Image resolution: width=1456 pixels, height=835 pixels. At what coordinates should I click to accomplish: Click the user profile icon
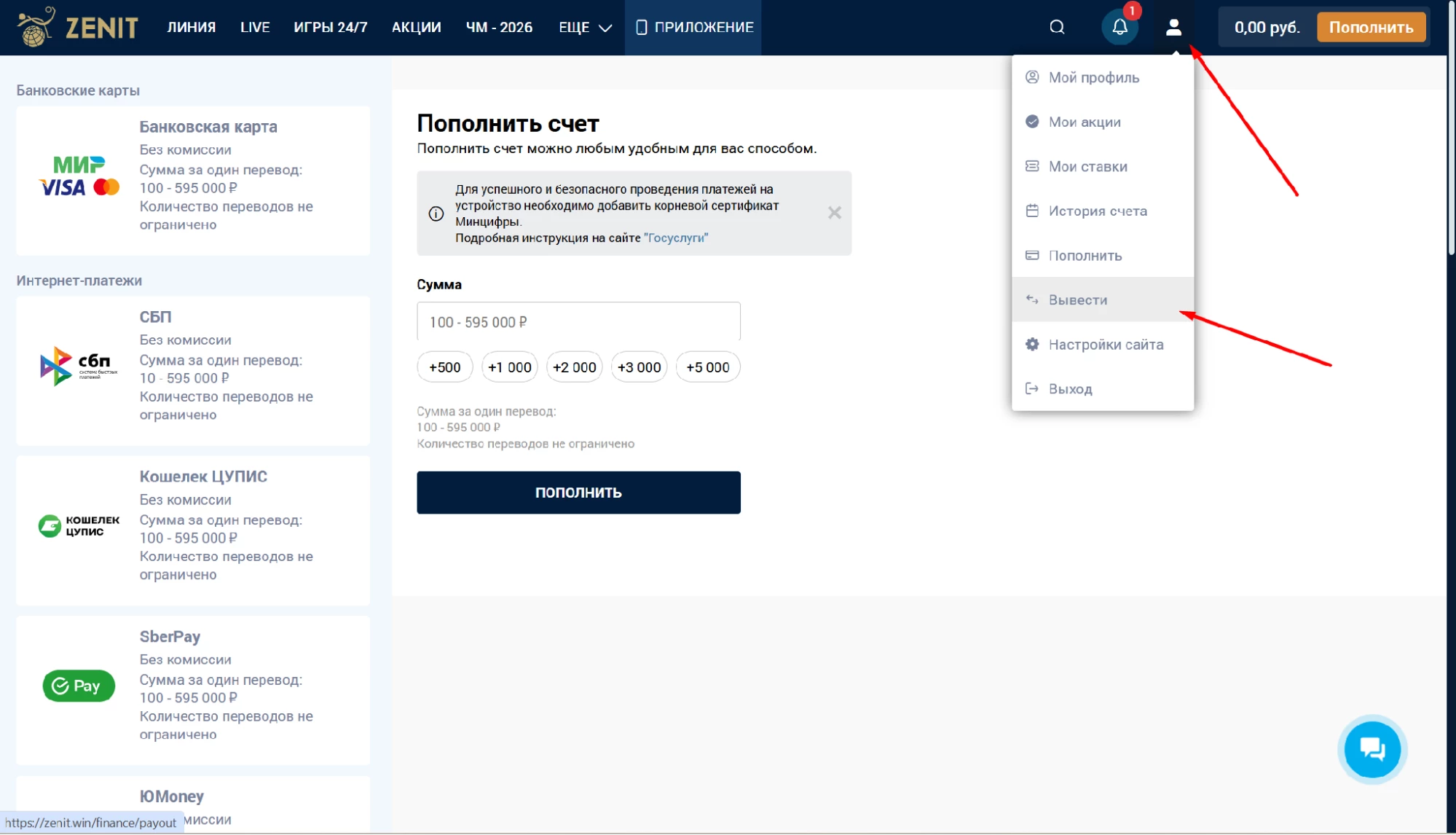pyautogui.click(x=1173, y=27)
